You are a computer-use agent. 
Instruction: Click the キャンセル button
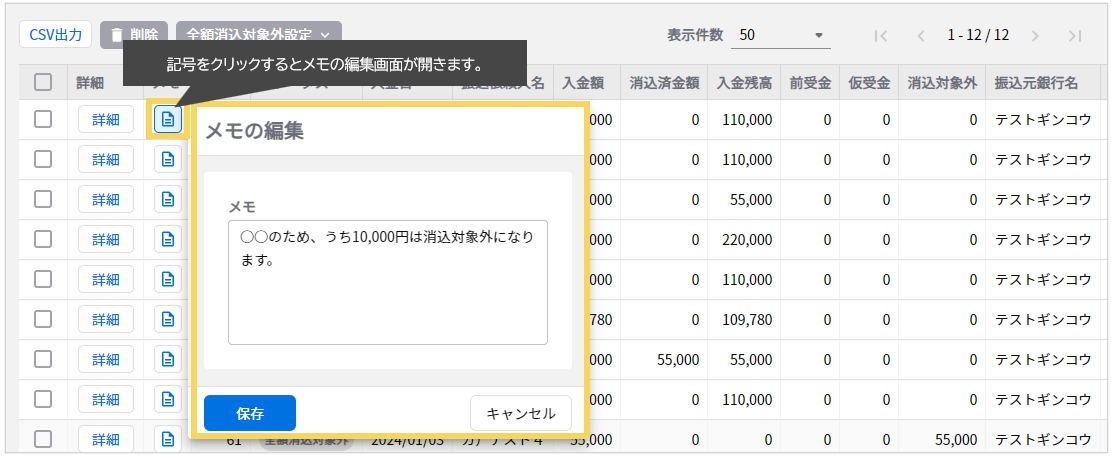coord(520,413)
